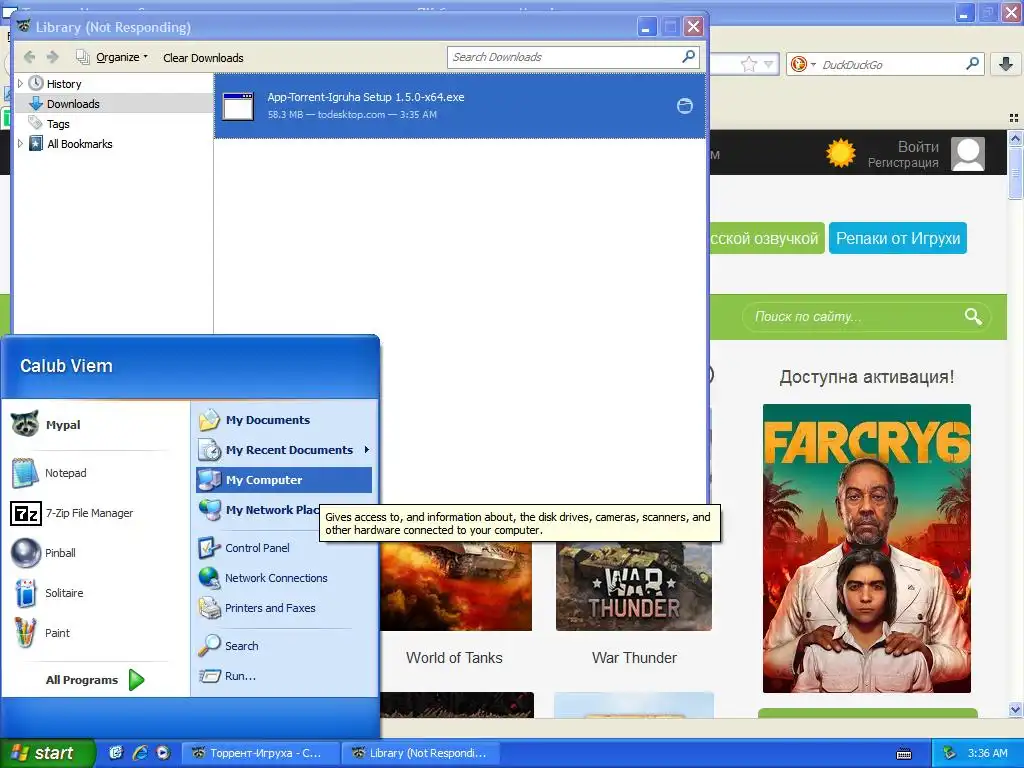Open Run dialog from Start menu
Image resolution: width=1024 pixels, height=768 pixels.
(x=283, y=676)
